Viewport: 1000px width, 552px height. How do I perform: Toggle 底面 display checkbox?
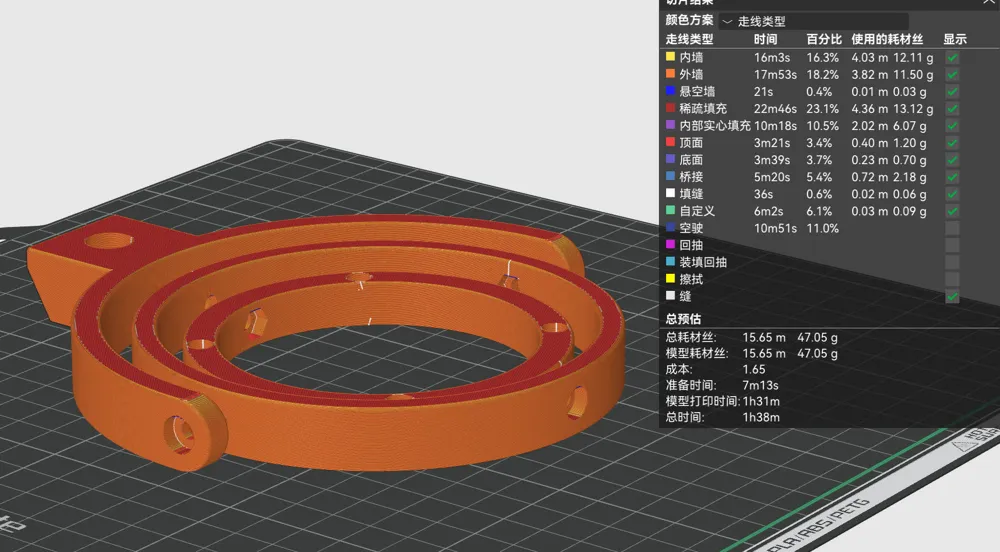click(x=952, y=160)
